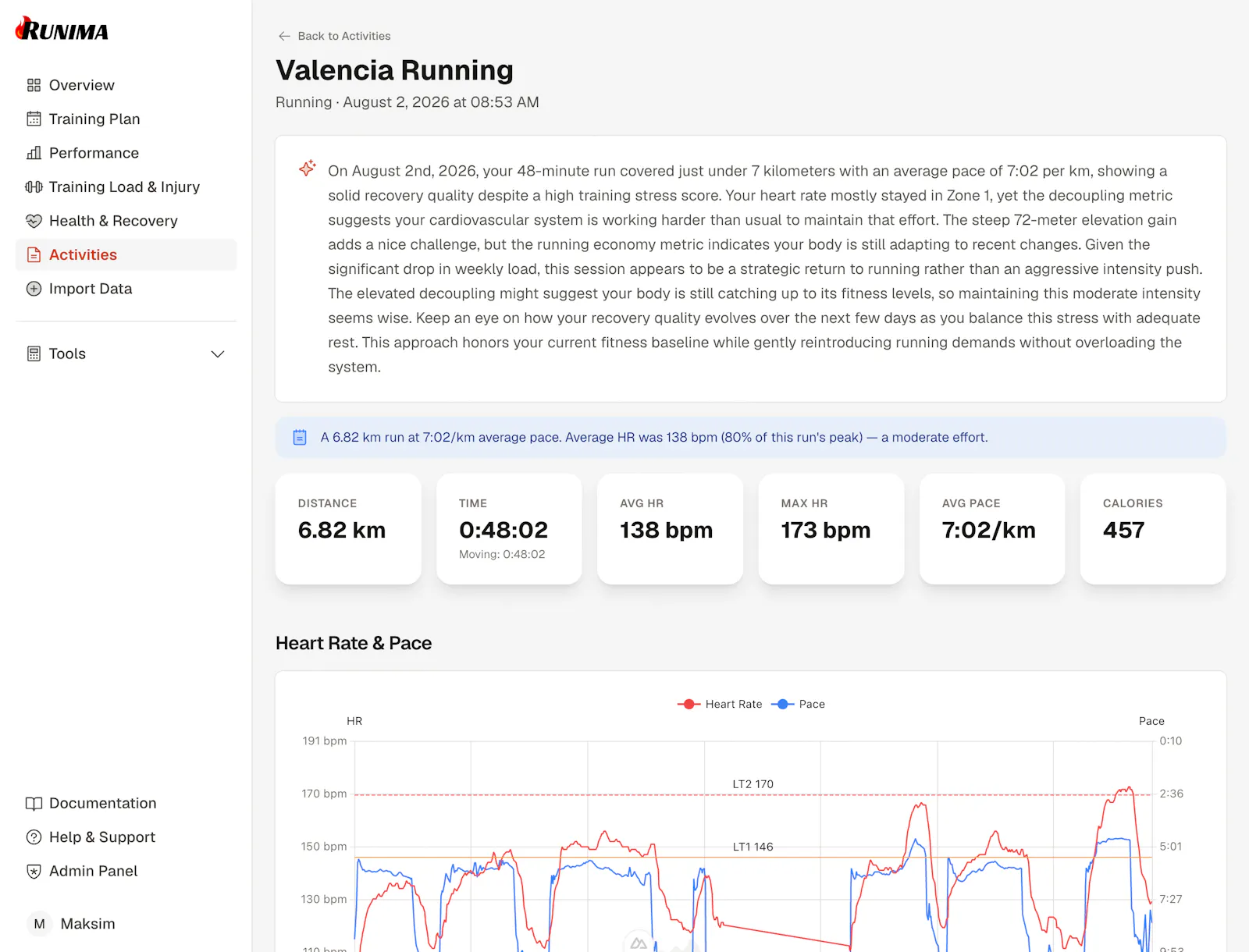Click the Avg HR 138 bpm card
Image resolution: width=1249 pixels, height=952 pixels.
tap(670, 529)
